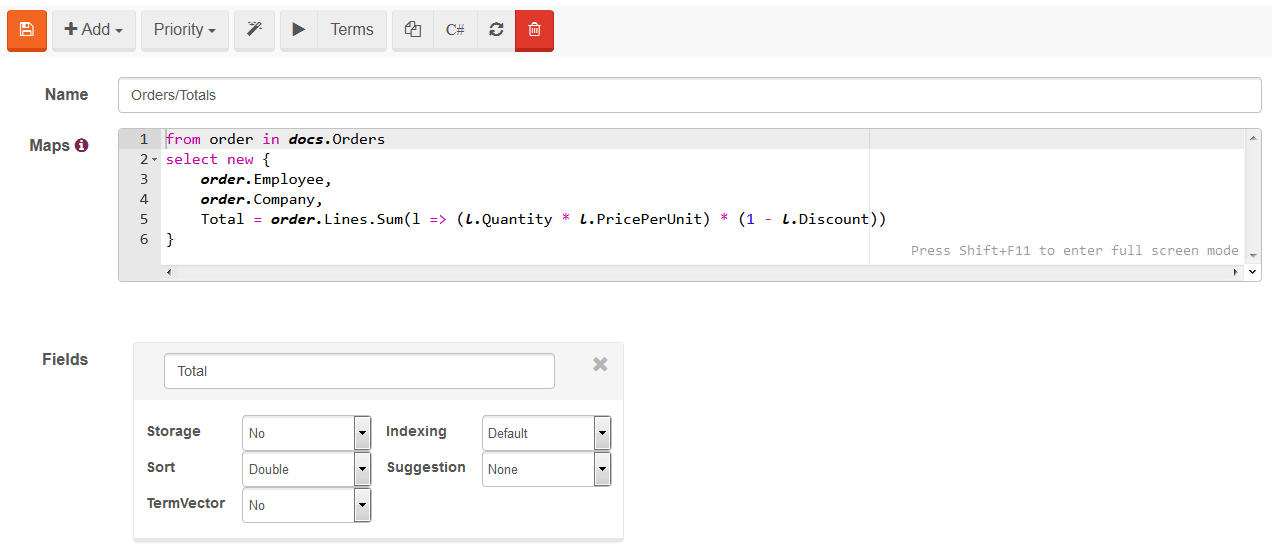Collapse the code fold on line 2
Image resolution: width=1272 pixels, height=552 pixels.
(154, 160)
